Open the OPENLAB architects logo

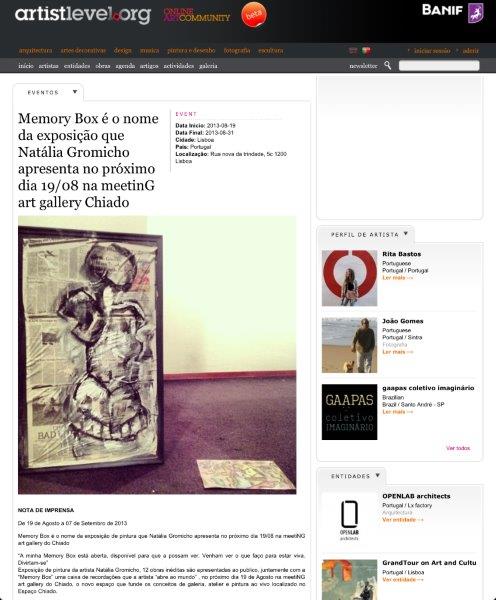[x=349, y=519]
